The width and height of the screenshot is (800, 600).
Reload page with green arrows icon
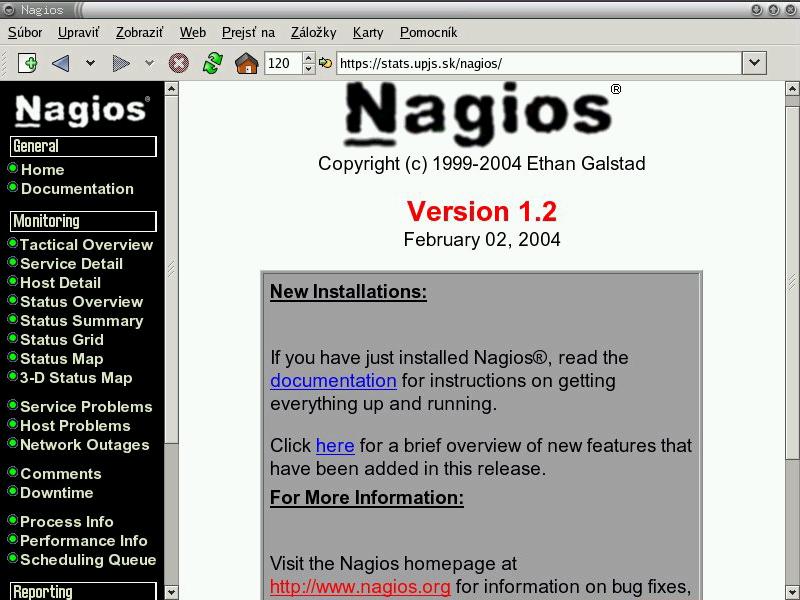[212, 63]
